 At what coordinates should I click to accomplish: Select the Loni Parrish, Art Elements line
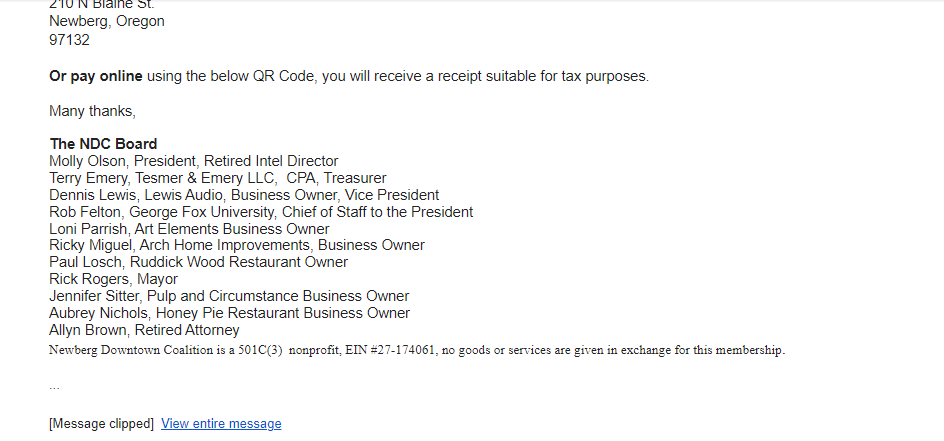190,229
